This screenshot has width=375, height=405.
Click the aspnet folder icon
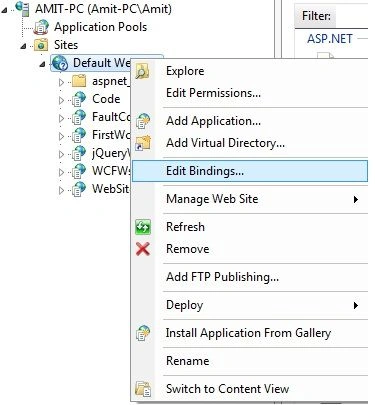(79, 81)
